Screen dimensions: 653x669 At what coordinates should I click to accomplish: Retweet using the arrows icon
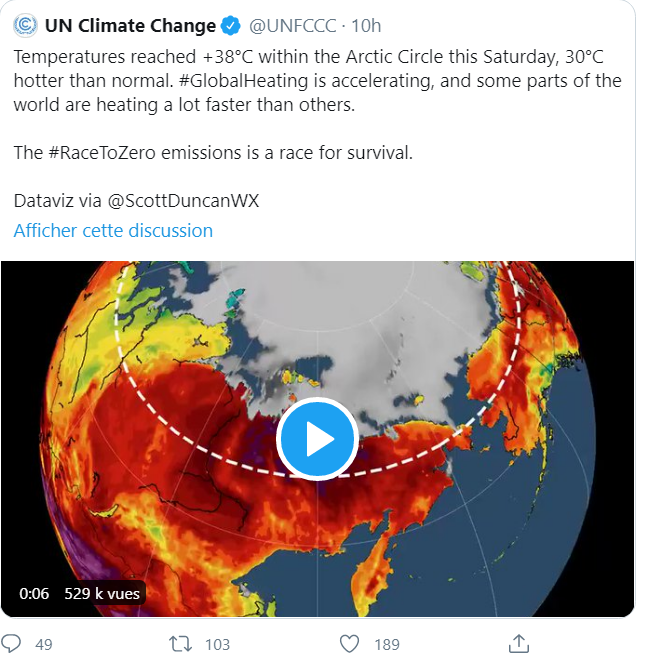coord(179,643)
